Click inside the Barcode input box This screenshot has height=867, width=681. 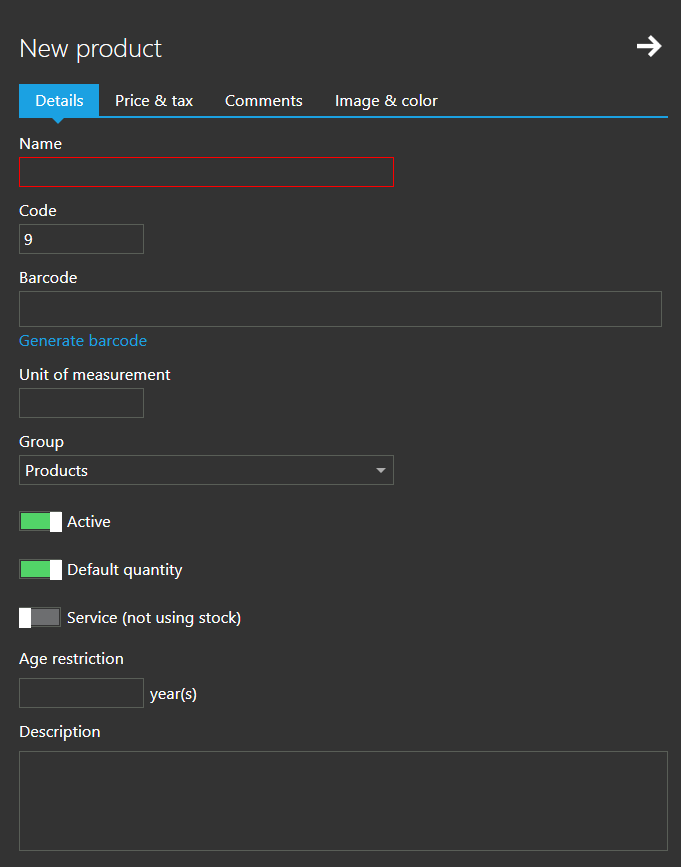(x=340, y=309)
